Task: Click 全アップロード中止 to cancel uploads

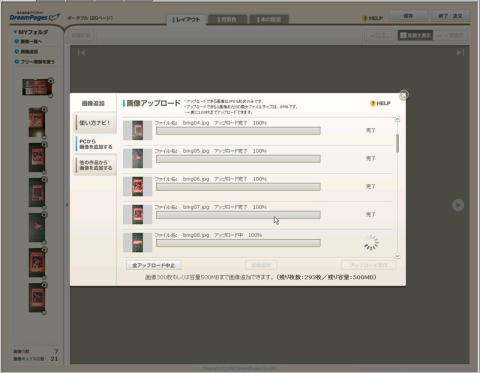Action: (x=154, y=265)
